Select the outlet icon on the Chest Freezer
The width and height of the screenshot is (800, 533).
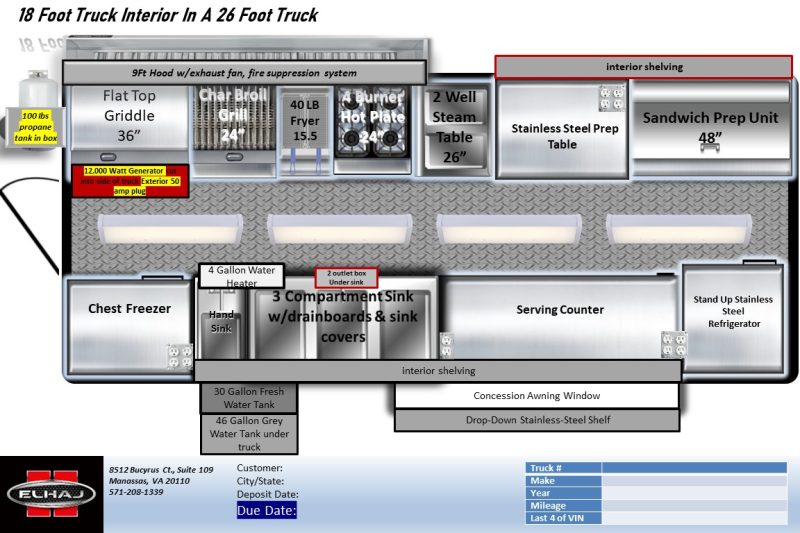180,357
